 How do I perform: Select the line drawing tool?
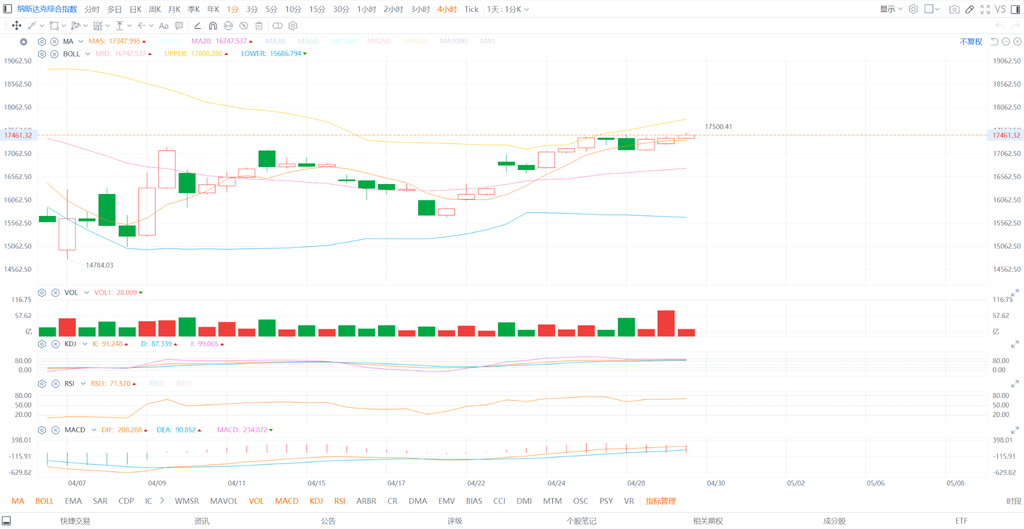coord(32,25)
